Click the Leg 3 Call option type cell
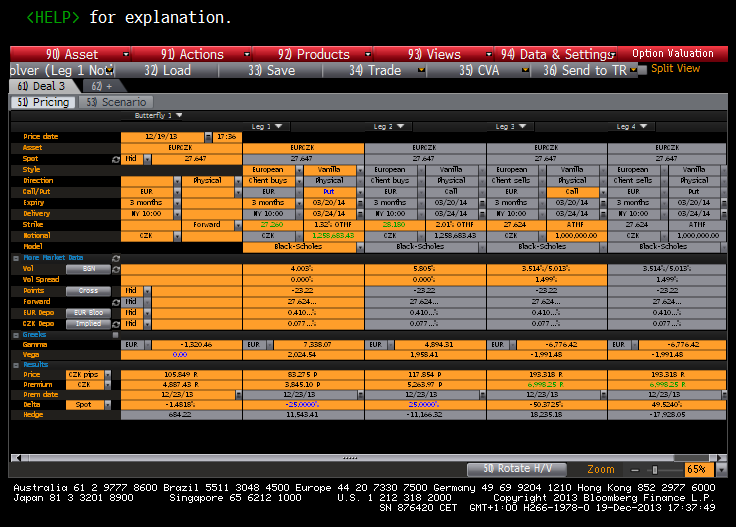 tap(572, 191)
